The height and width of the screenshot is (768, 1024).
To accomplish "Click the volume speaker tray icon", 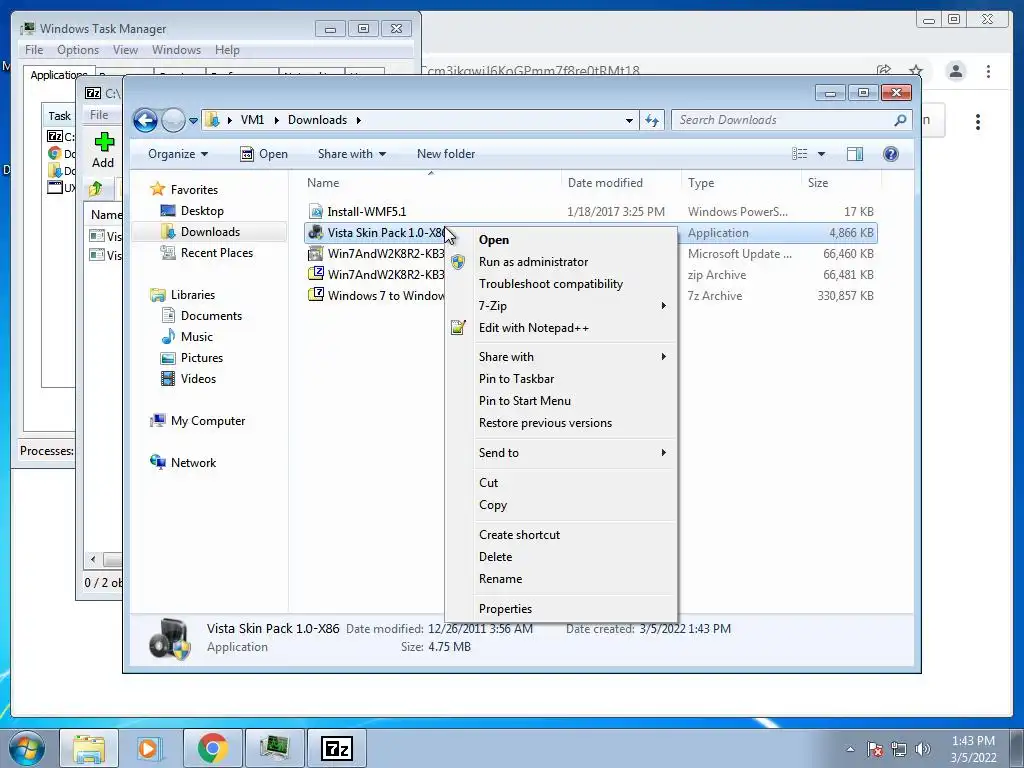I will click(922, 749).
